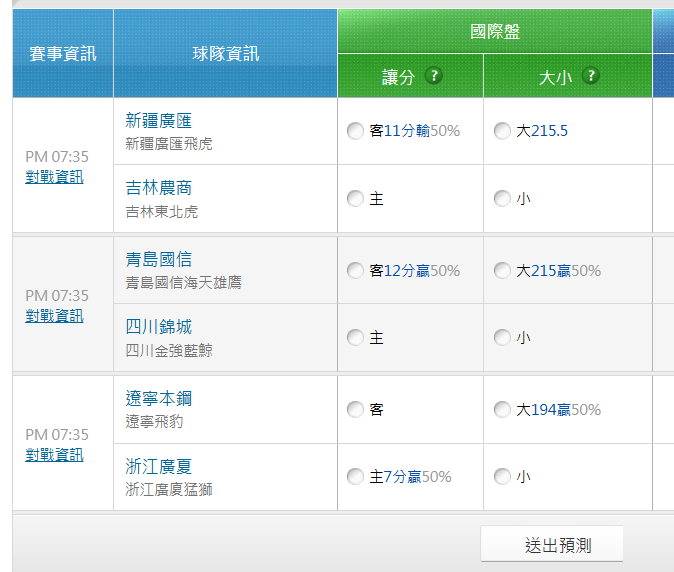The image size is (674, 572).
Task: Open 對戰資訊 for 遼寧本鋼 match
Action: coord(54,455)
